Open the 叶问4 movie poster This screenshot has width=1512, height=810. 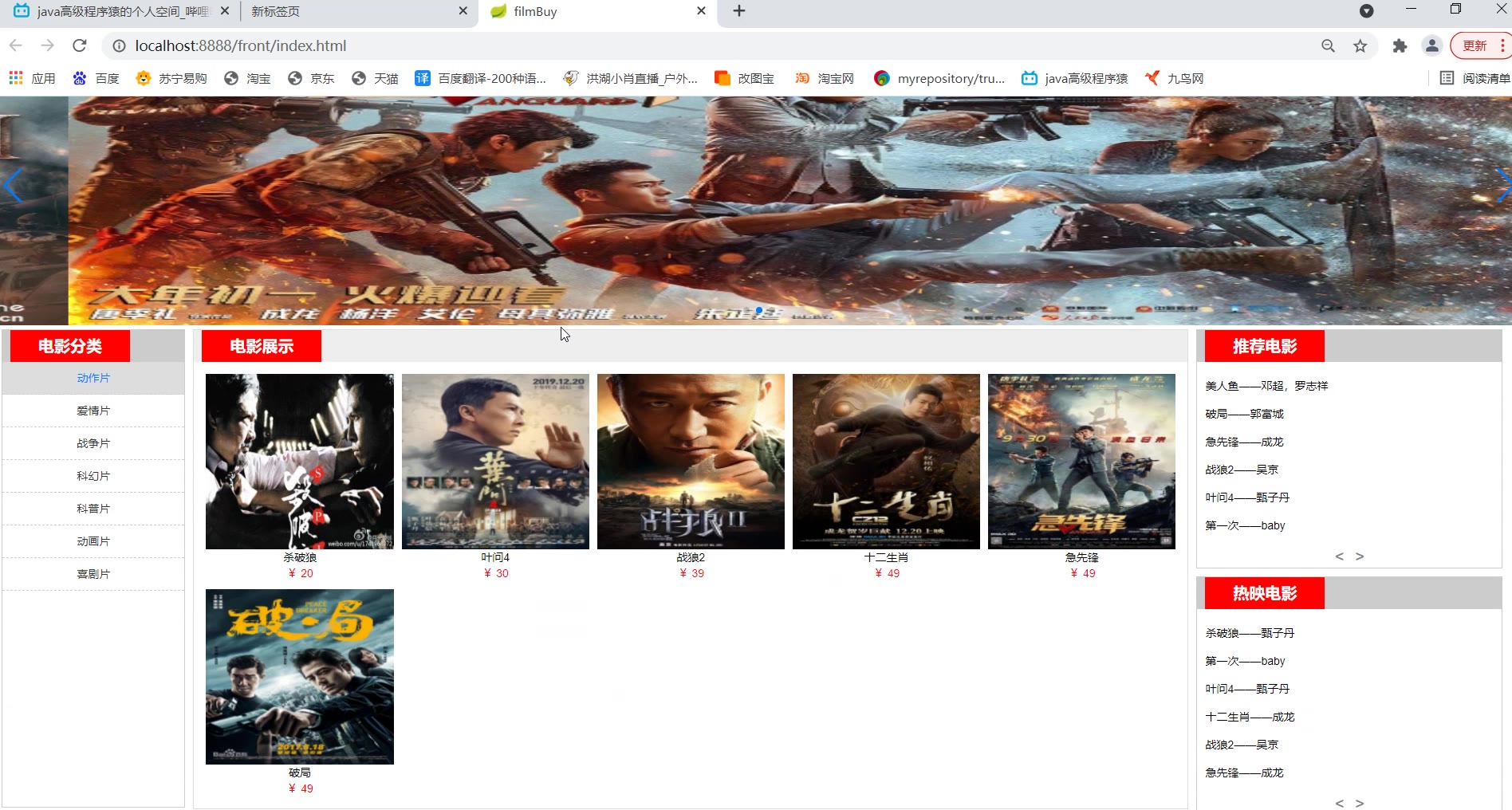pyautogui.click(x=495, y=462)
